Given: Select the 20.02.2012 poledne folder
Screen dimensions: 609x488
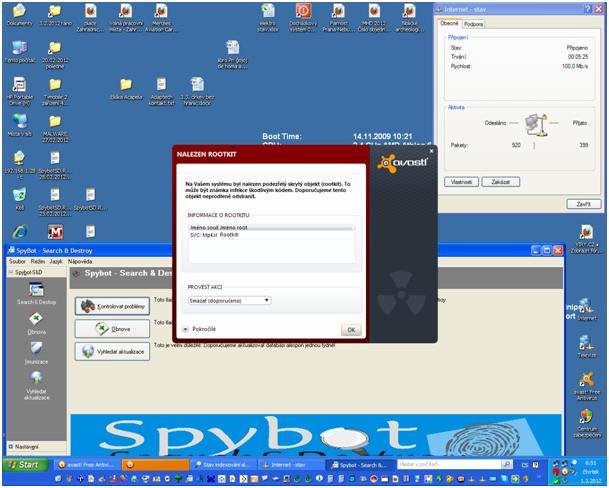Looking at the screenshot, I should tap(55, 55).
